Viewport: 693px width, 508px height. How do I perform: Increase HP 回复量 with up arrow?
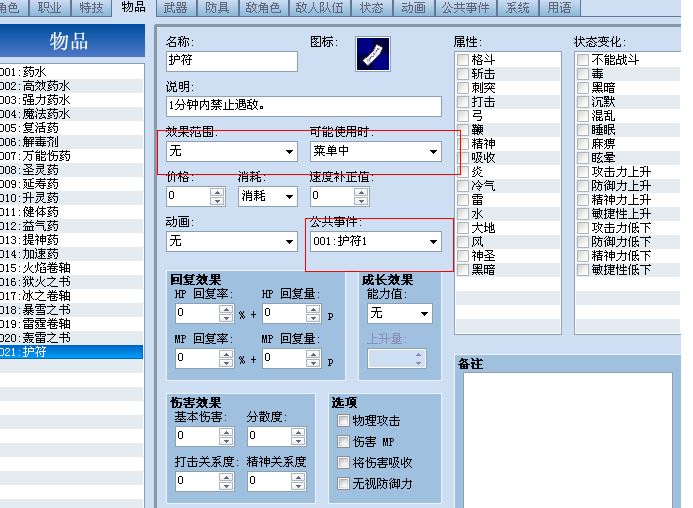pyautogui.click(x=313, y=309)
